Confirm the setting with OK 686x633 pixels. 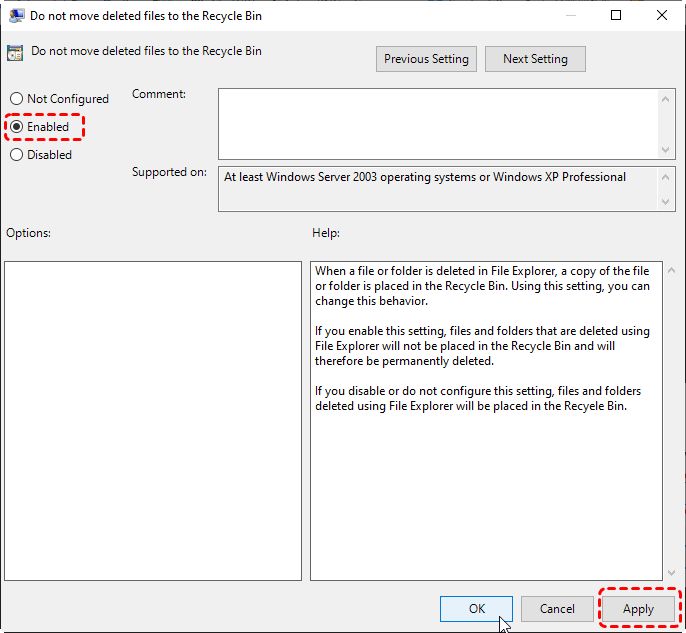tap(477, 608)
